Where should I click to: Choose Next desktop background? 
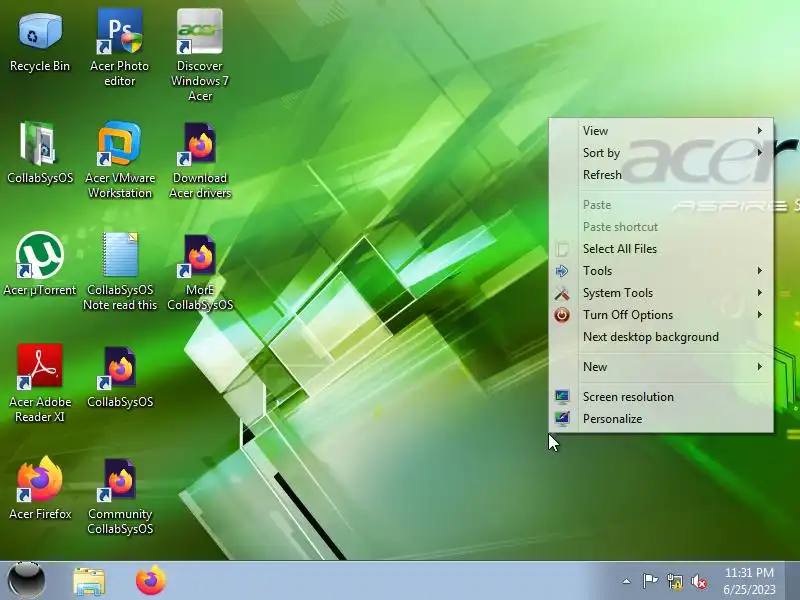[x=661, y=337]
